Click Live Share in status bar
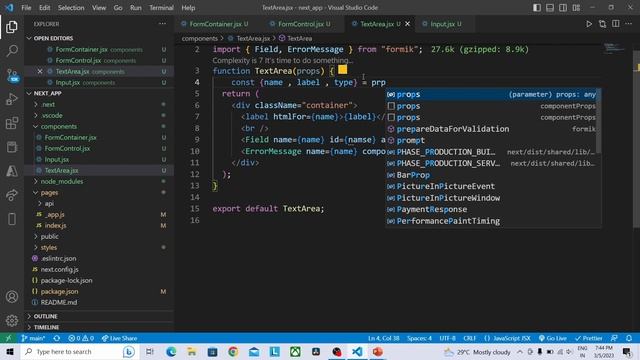Screen dimensions: 640x360 (120, 338)
